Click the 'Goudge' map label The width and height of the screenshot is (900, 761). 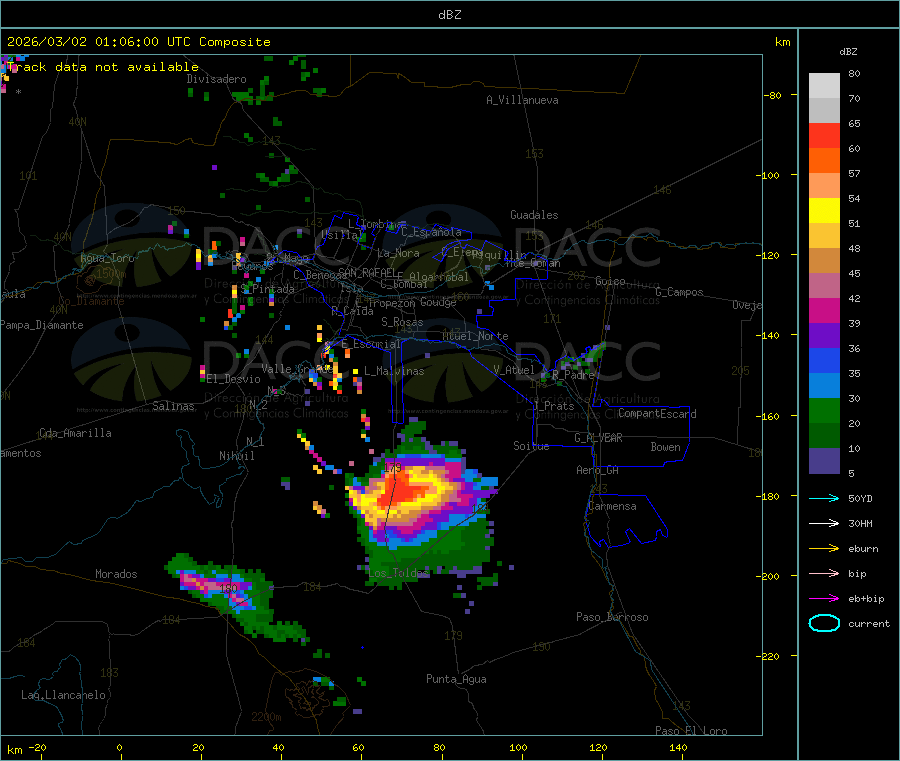pyautogui.click(x=438, y=302)
